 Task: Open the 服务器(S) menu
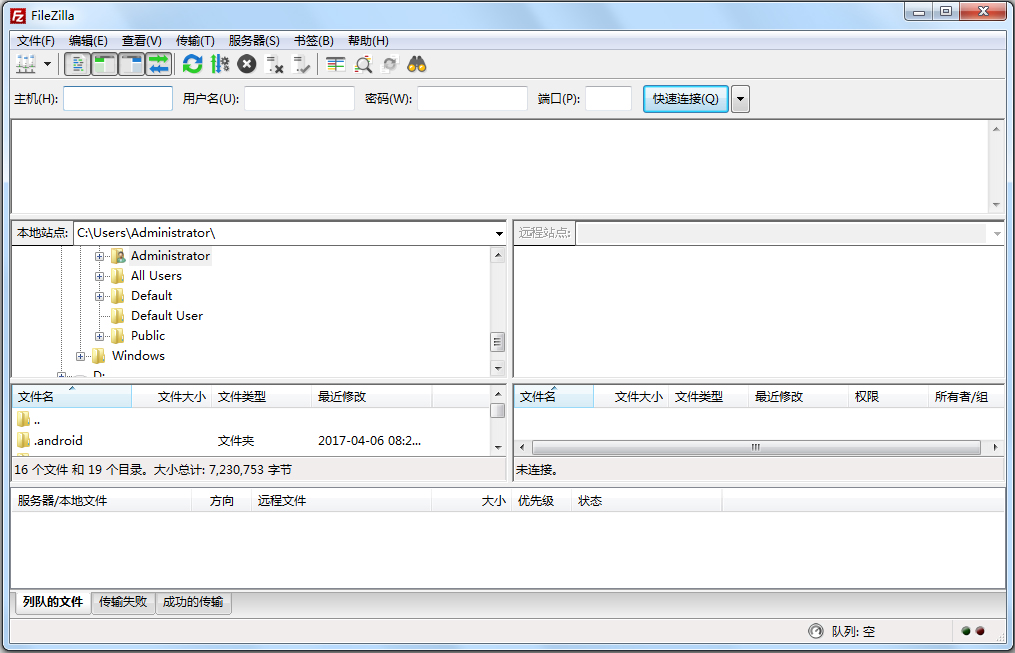[x=254, y=41]
